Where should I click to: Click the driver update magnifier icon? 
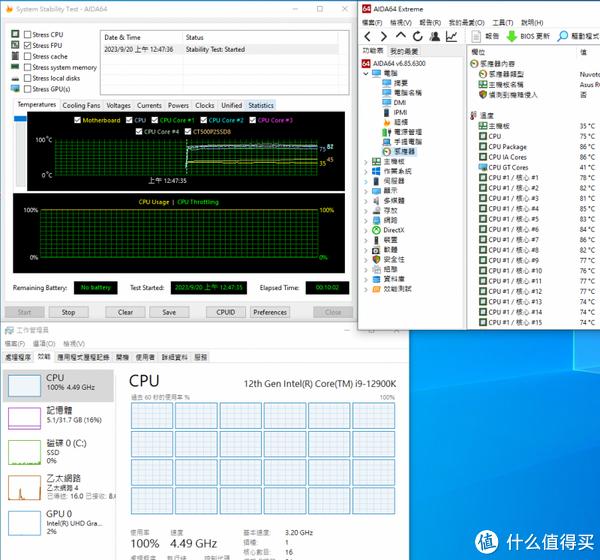pos(562,36)
